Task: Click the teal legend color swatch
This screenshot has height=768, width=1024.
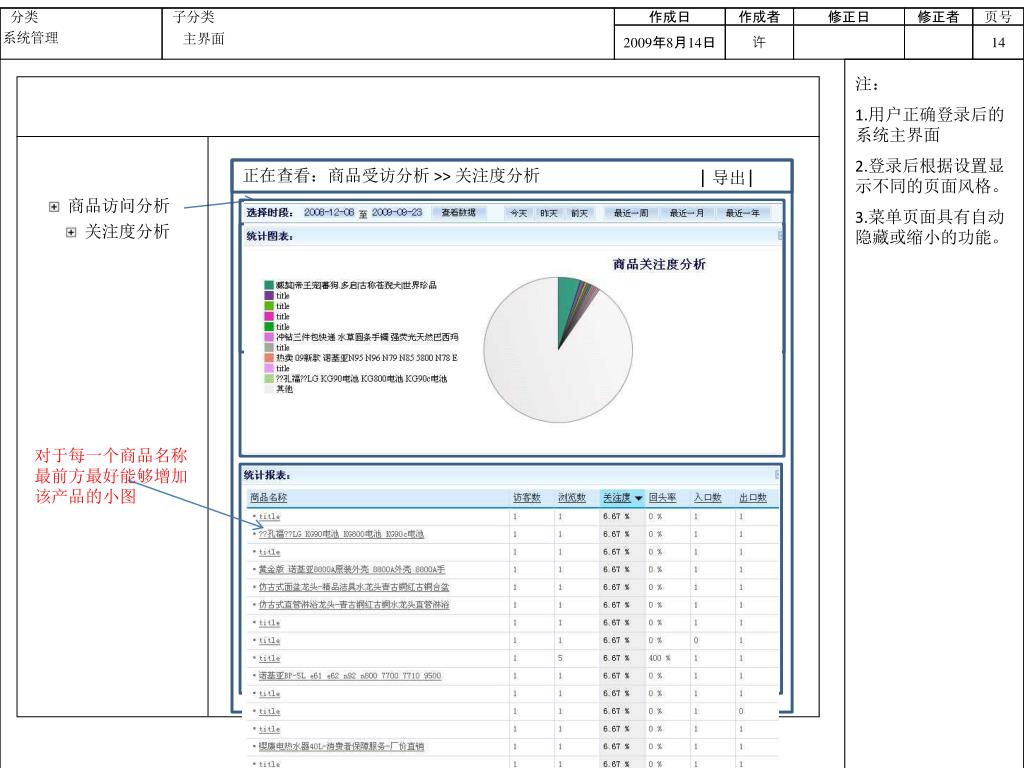Action: 269,286
